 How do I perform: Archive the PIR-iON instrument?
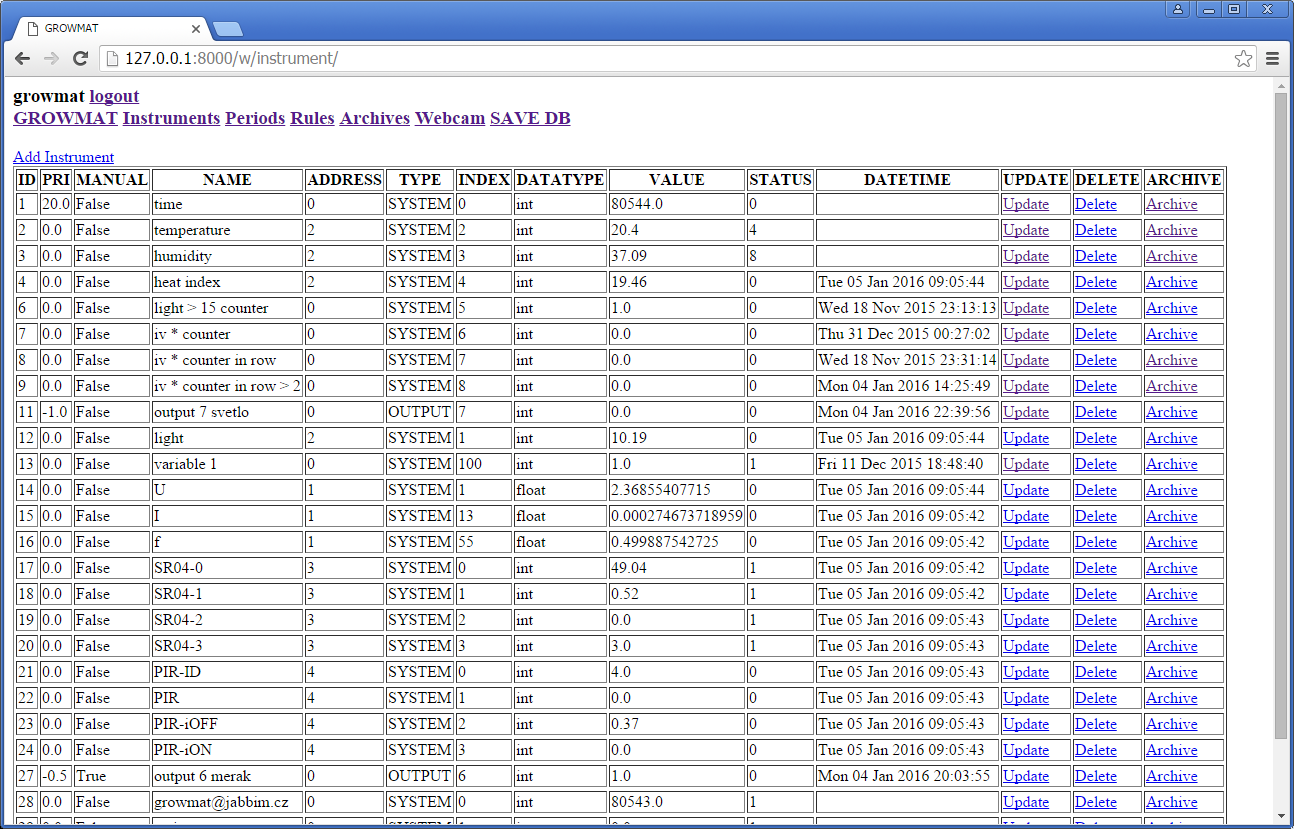coord(1171,750)
